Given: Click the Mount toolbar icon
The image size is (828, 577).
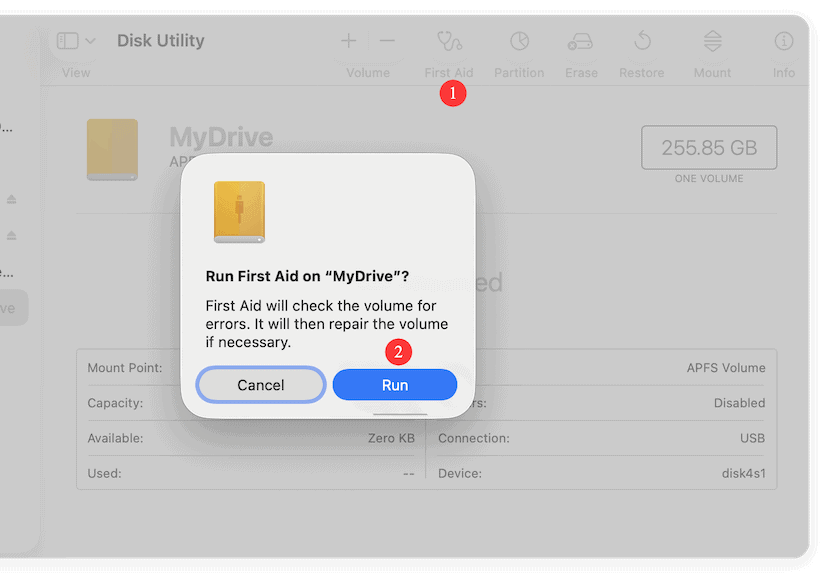Looking at the screenshot, I should point(712,41).
